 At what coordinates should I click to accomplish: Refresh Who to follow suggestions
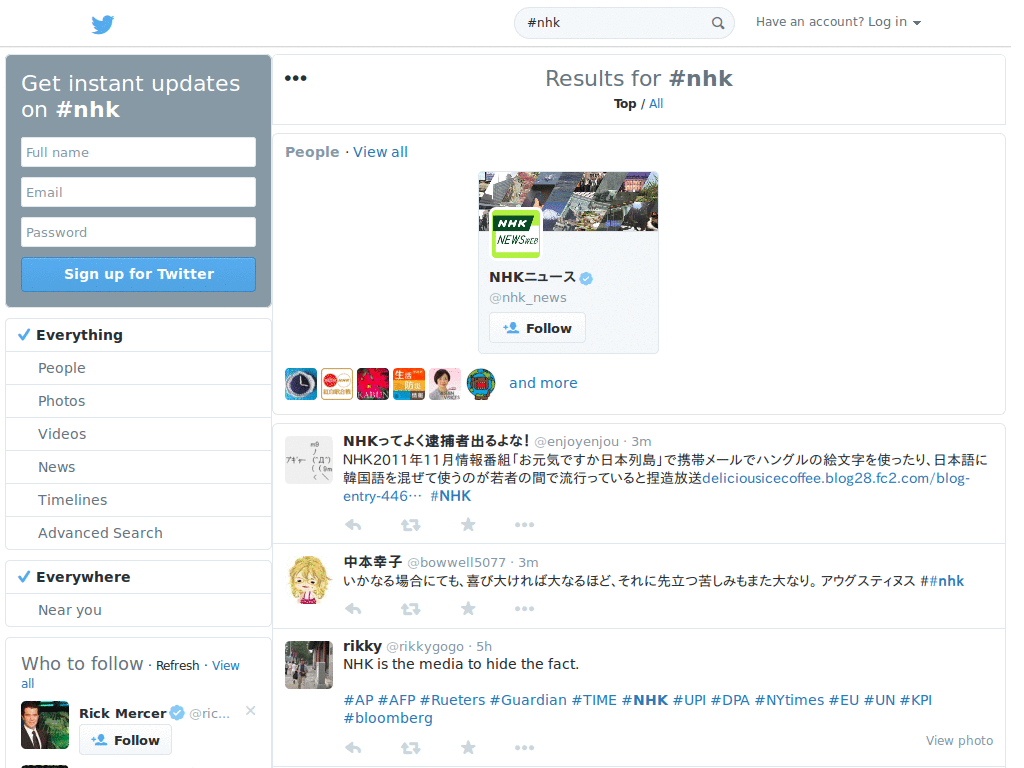[178, 665]
